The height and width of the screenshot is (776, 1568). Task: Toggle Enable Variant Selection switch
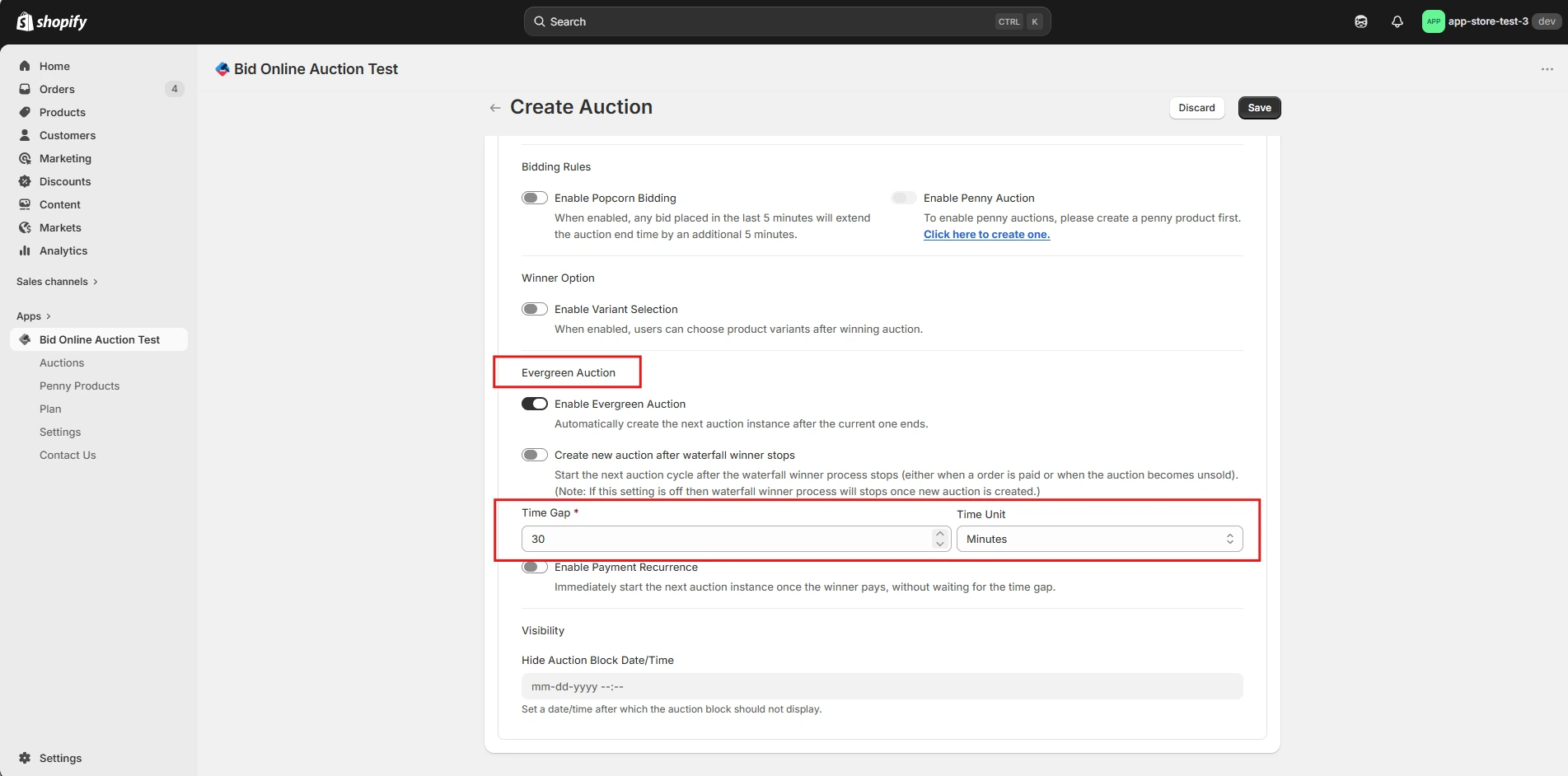535,309
